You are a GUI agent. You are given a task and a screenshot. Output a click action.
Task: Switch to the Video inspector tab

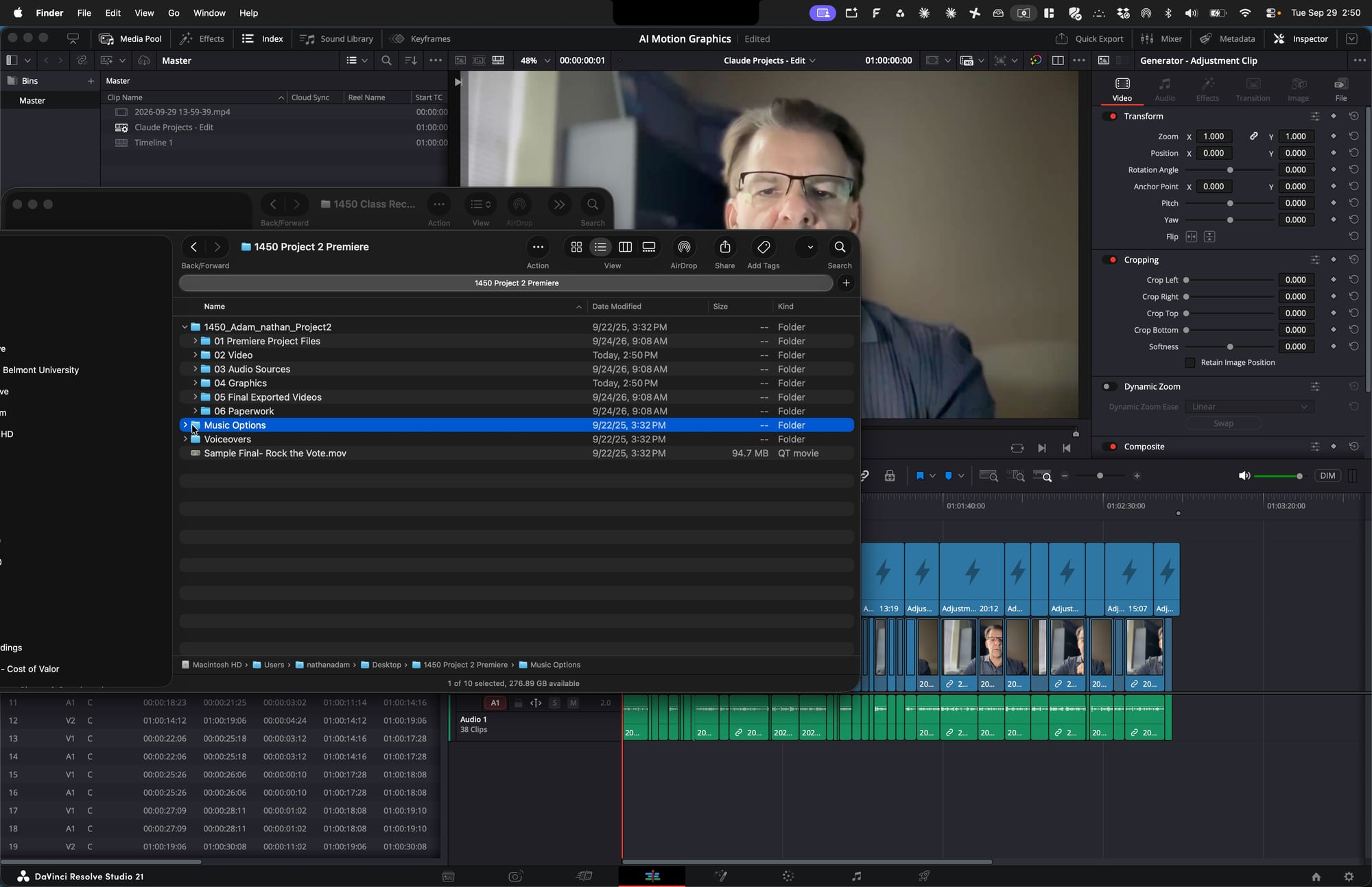(1122, 89)
